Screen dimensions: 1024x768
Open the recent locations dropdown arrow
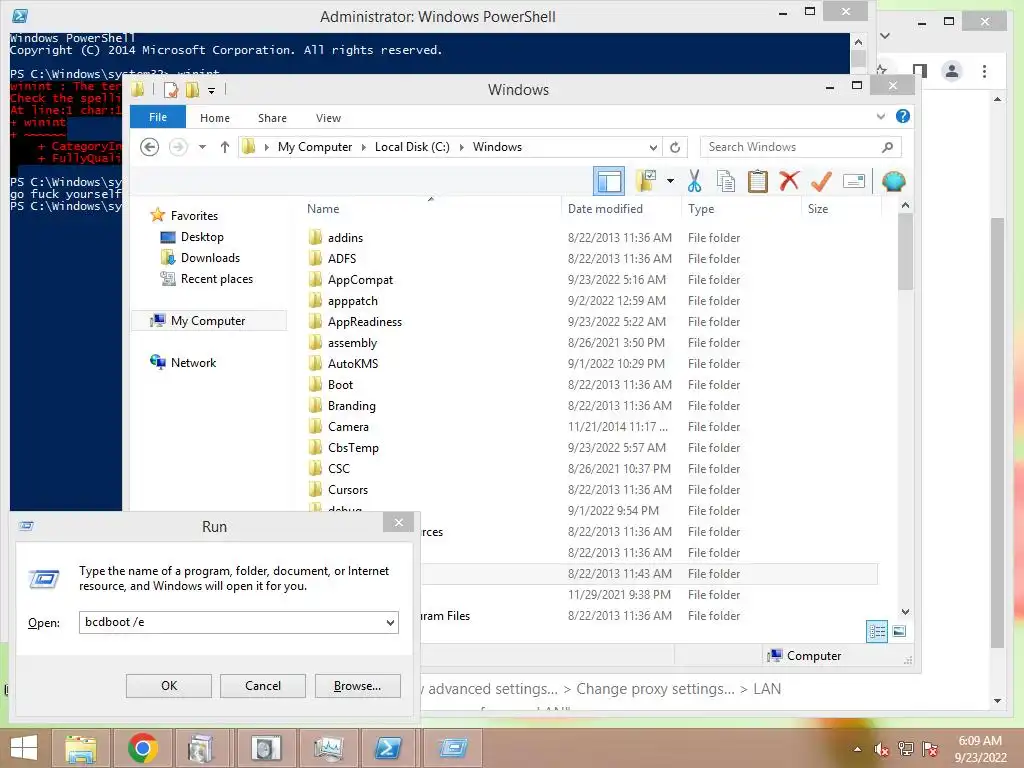pos(202,147)
